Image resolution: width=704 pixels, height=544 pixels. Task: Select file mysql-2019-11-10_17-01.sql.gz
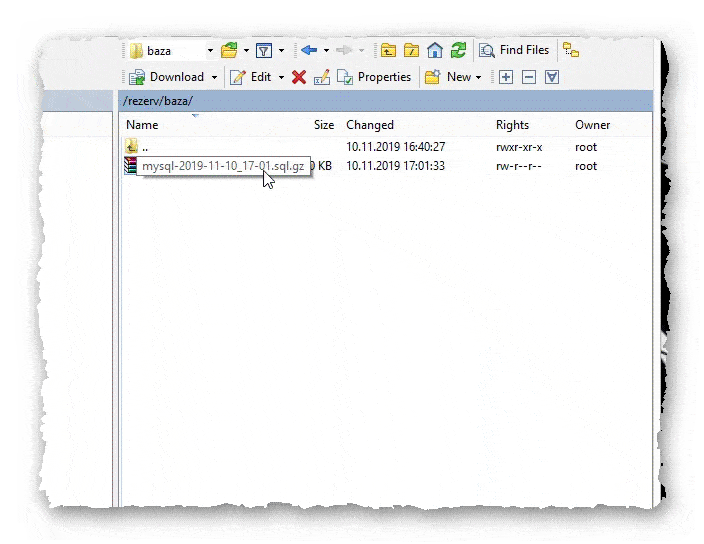(223, 166)
